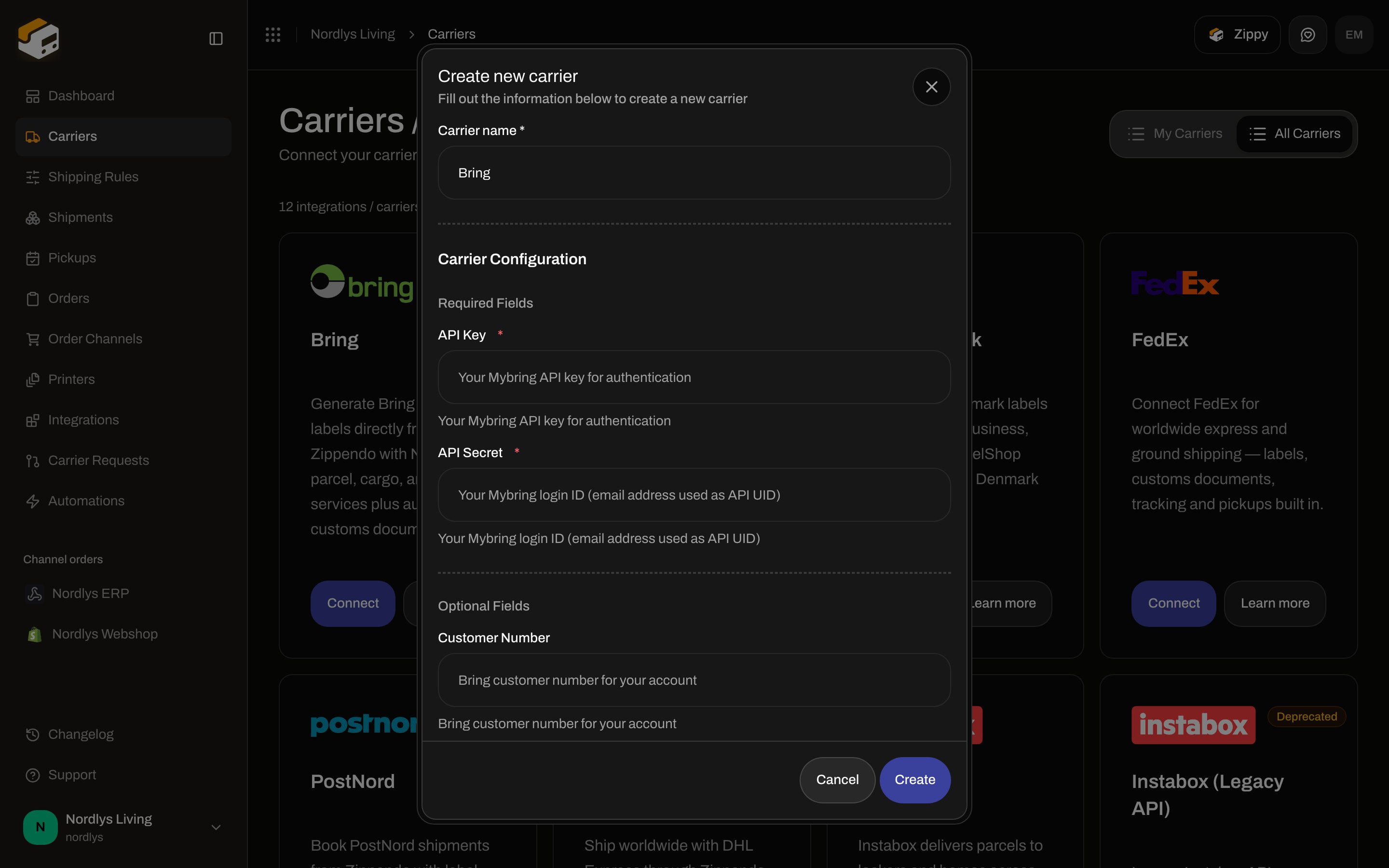Open the apps grid icon
Image resolution: width=1389 pixels, height=868 pixels.
click(x=272, y=34)
